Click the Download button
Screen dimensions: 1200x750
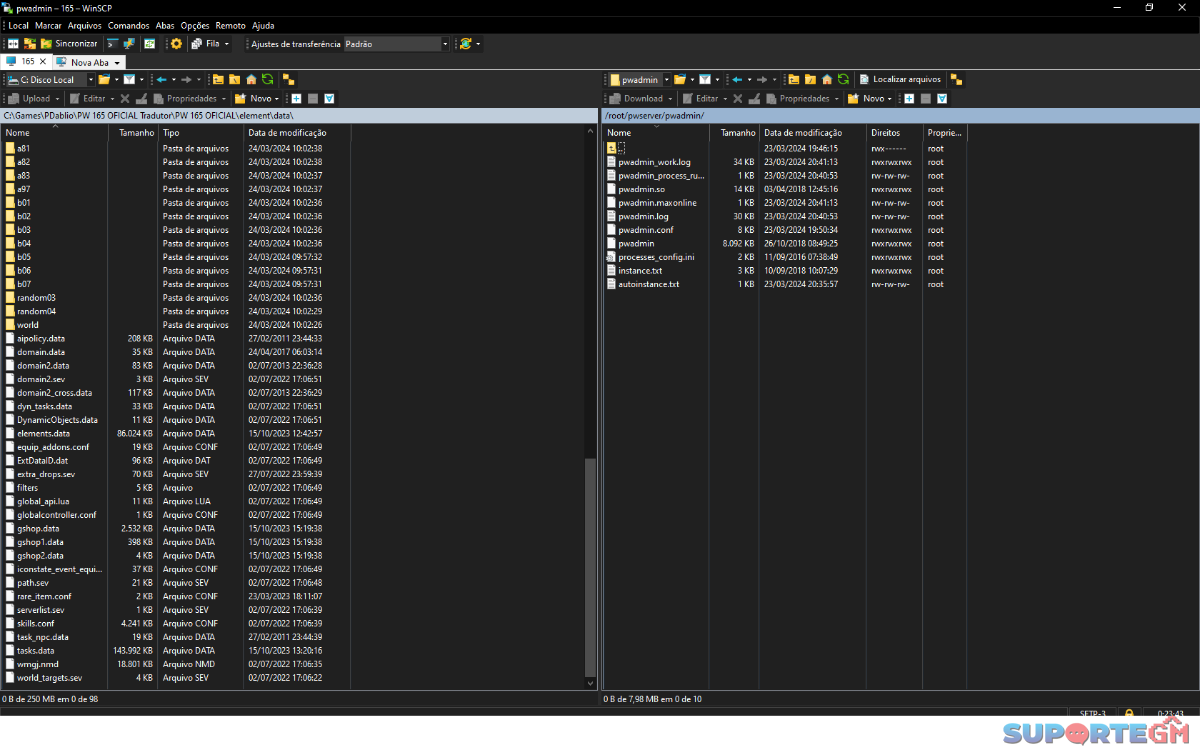point(636,99)
